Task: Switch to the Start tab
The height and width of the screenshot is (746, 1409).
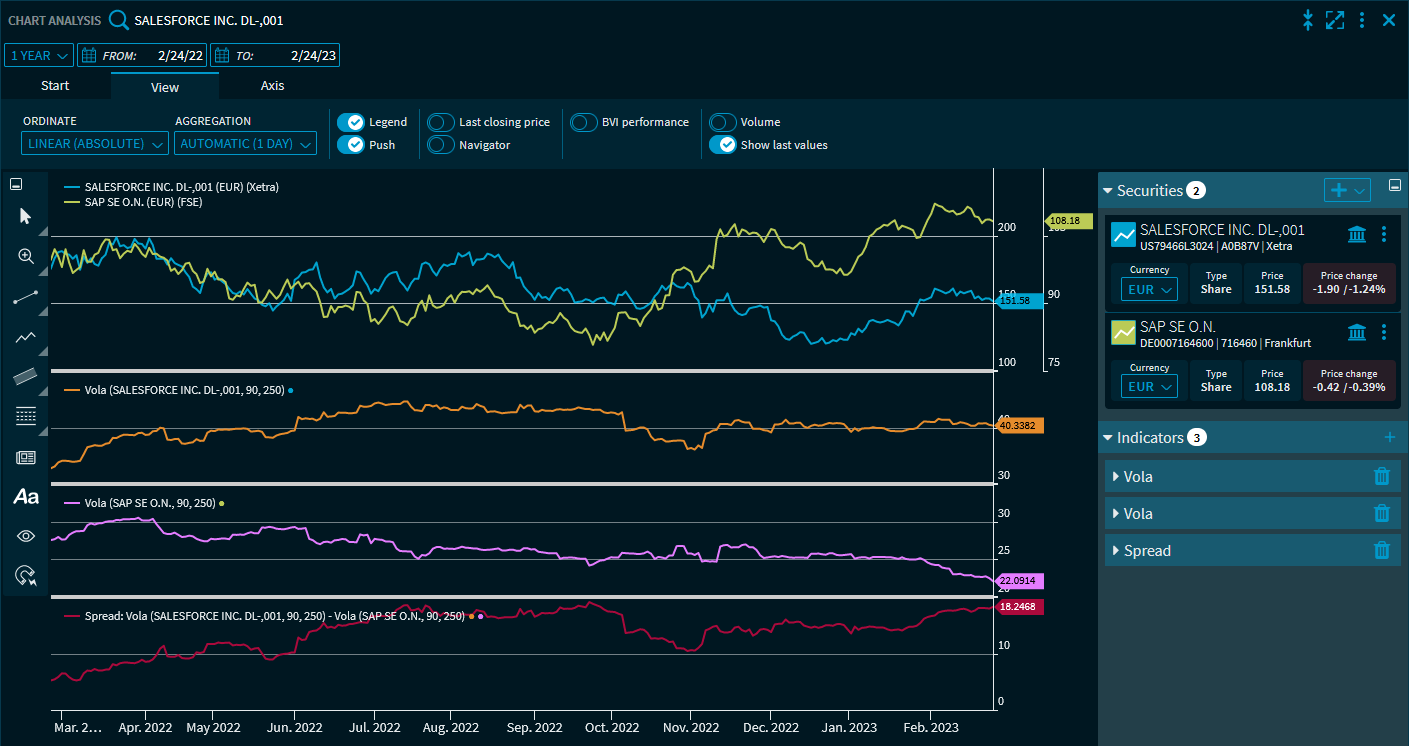Action: (x=55, y=86)
